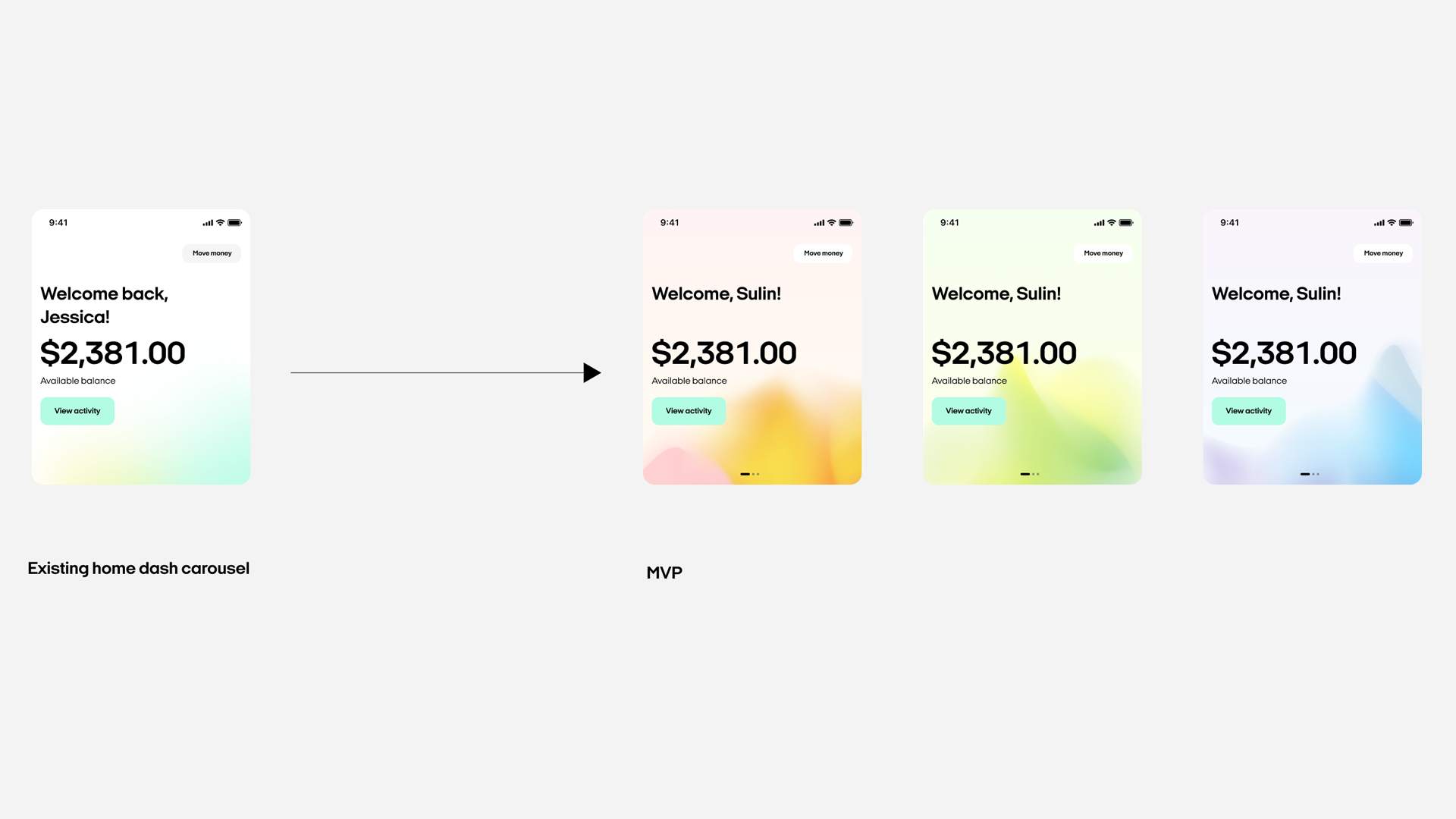The height and width of the screenshot is (819, 1456).
Task: Select the second carousel dot indicator
Action: click(x=753, y=473)
